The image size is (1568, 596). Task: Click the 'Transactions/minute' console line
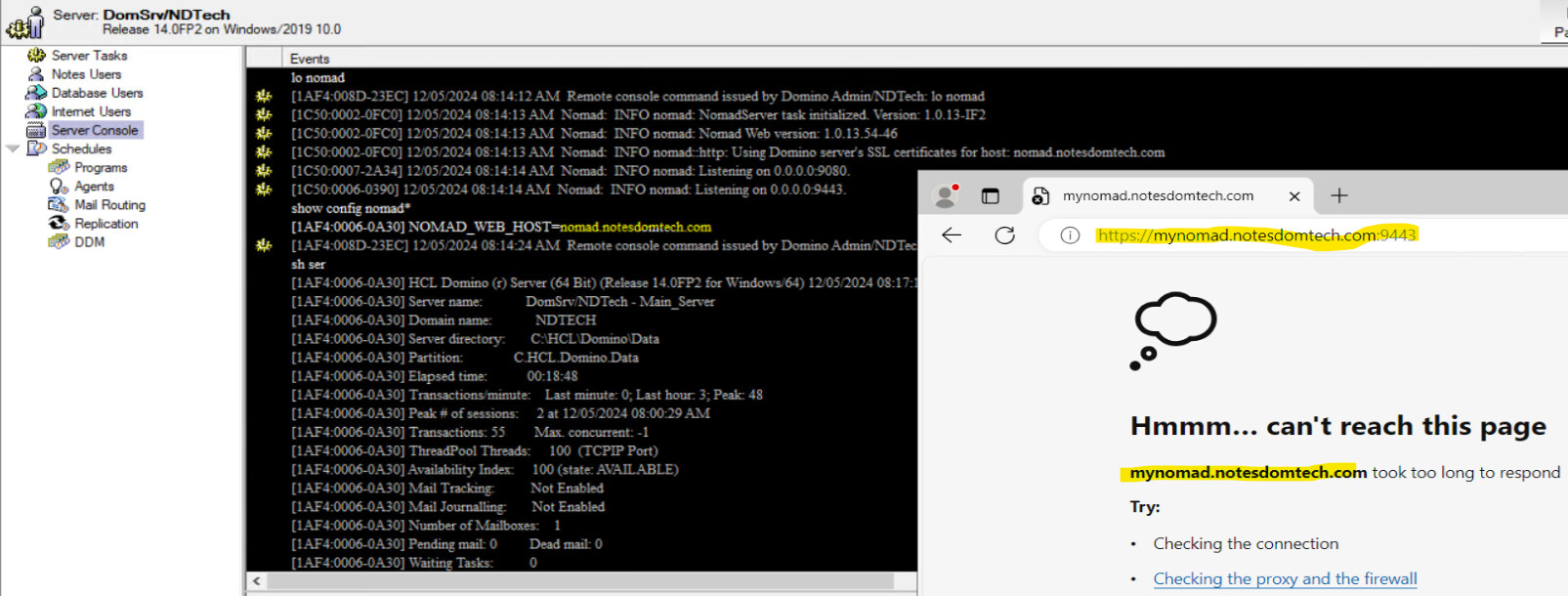click(527, 395)
